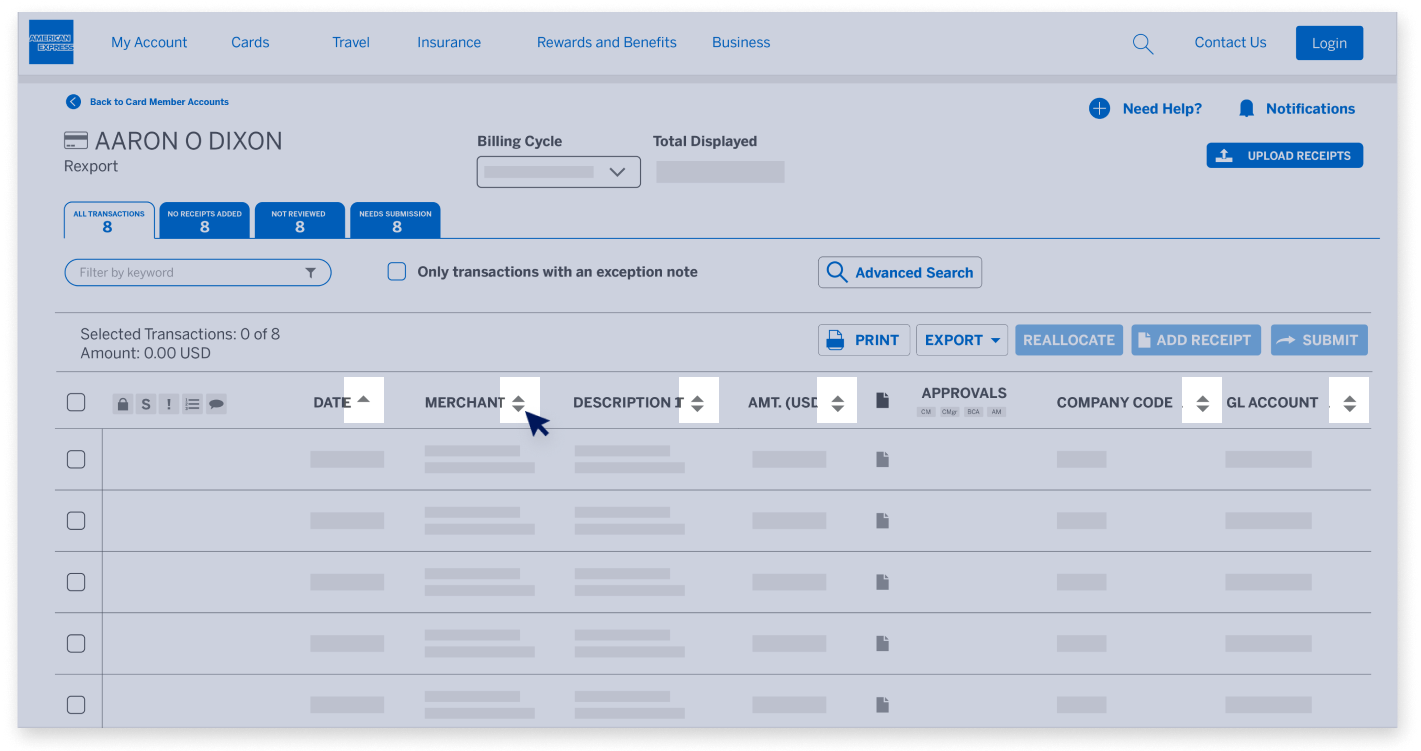
Task: Open the comment speech bubble icon in header row
Action: pyautogui.click(x=215, y=403)
